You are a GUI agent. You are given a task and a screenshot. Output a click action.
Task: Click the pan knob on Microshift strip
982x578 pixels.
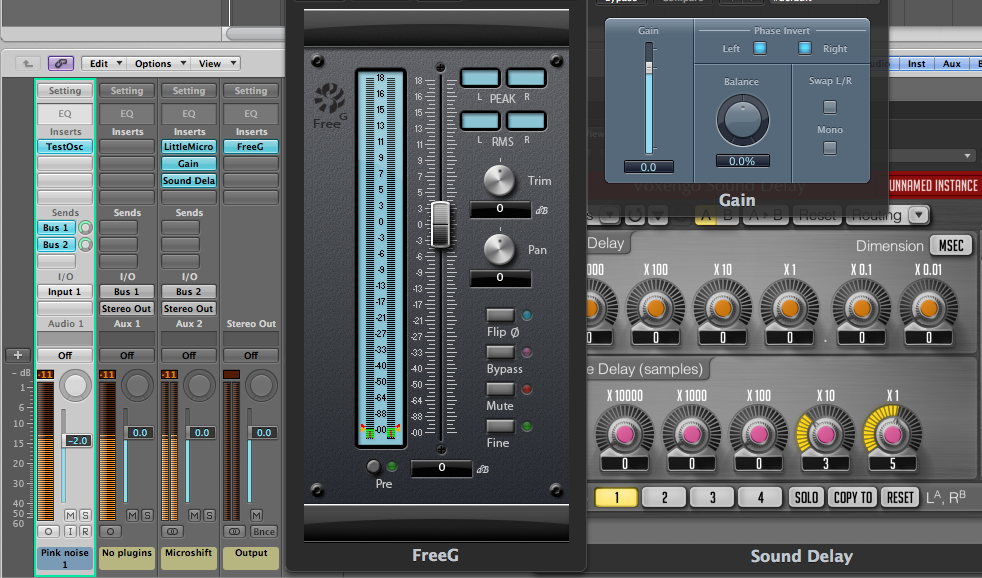pyautogui.click(x=199, y=385)
